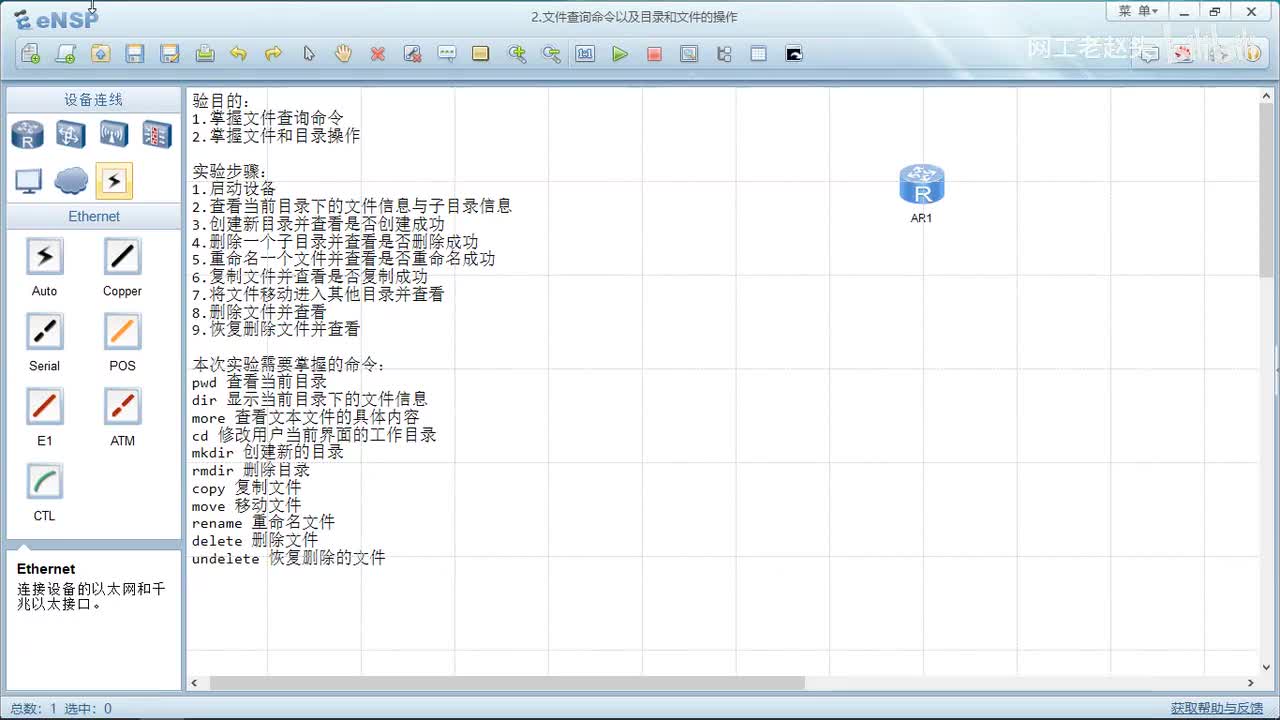Open the data capture tool

(x=689, y=54)
